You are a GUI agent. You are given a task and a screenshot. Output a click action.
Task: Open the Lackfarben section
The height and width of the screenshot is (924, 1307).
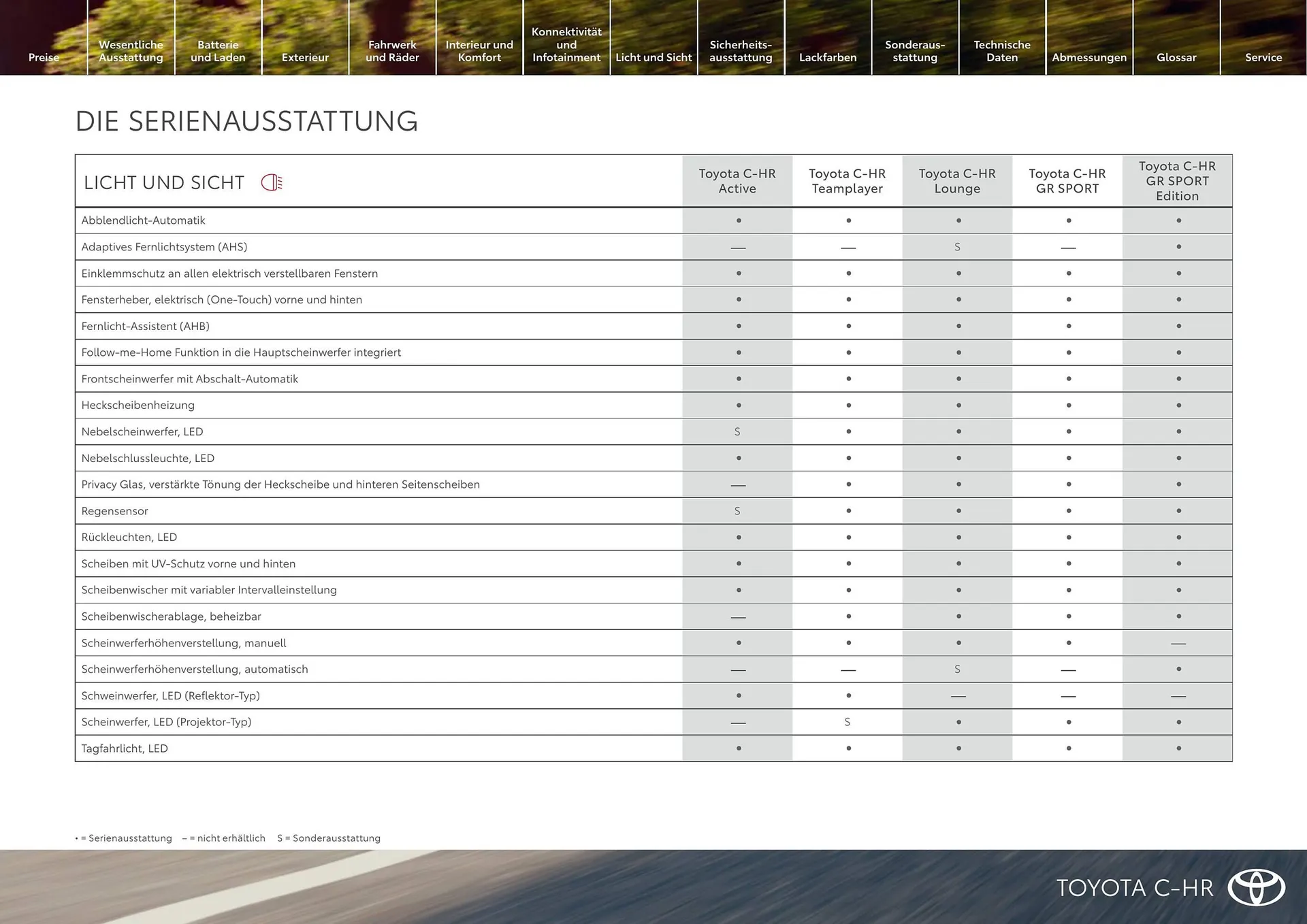coord(828,57)
